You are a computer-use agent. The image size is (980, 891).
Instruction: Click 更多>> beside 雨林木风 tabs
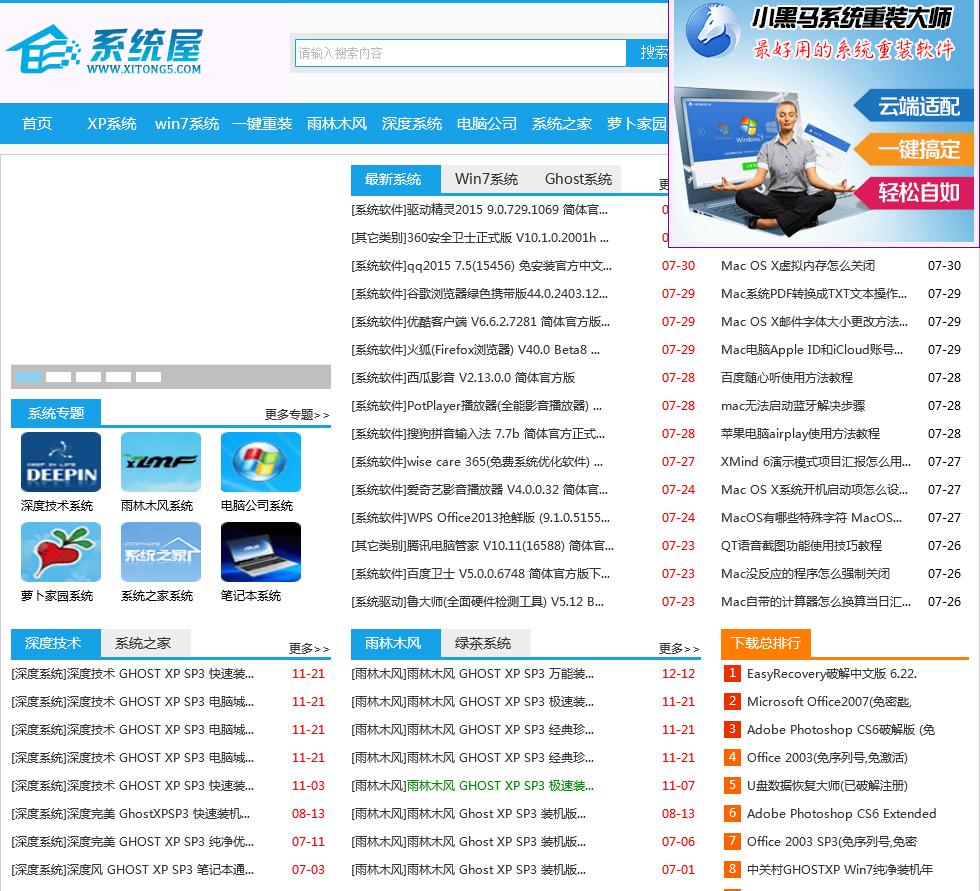point(679,649)
